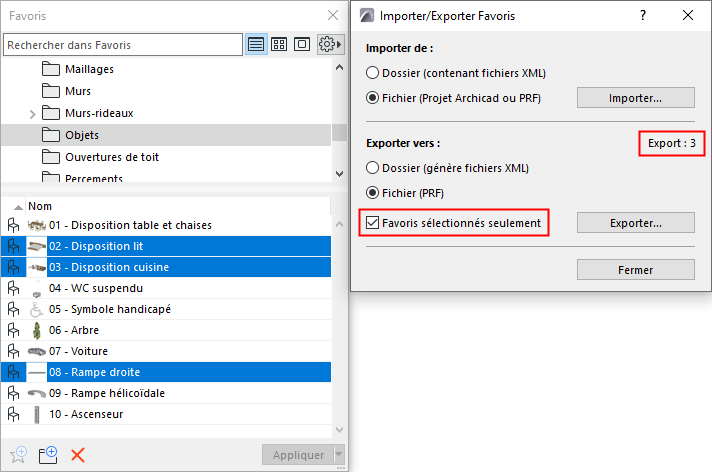Screen dimensions: 712x472
Task: Click help question mark in dialog
Action: [x=643, y=16]
